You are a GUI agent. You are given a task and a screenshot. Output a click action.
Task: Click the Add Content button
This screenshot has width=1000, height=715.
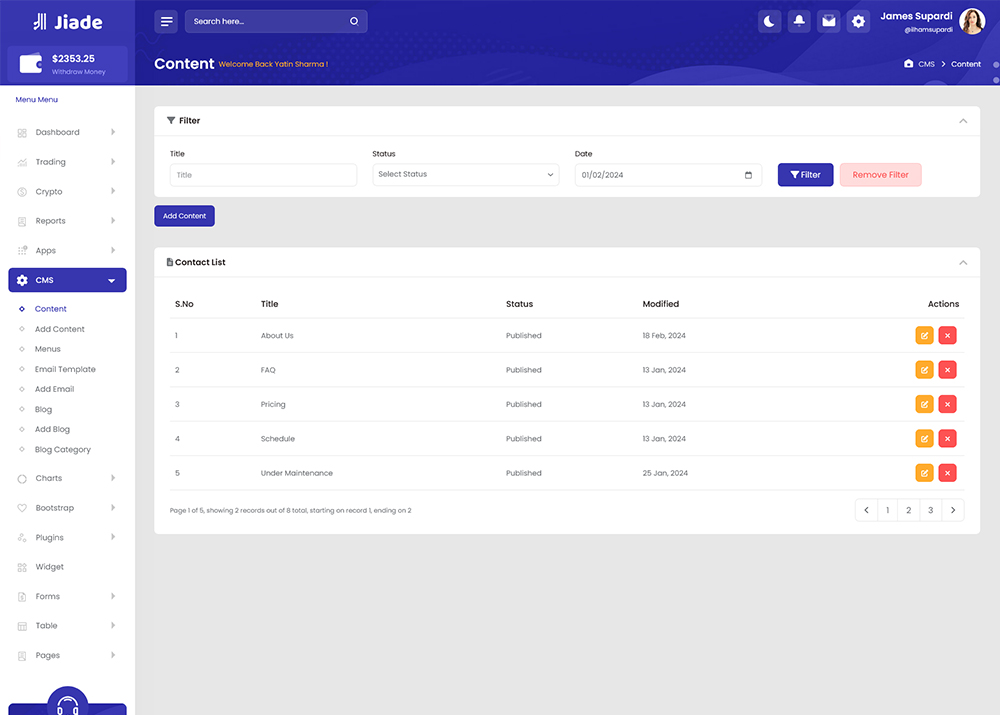[184, 216]
